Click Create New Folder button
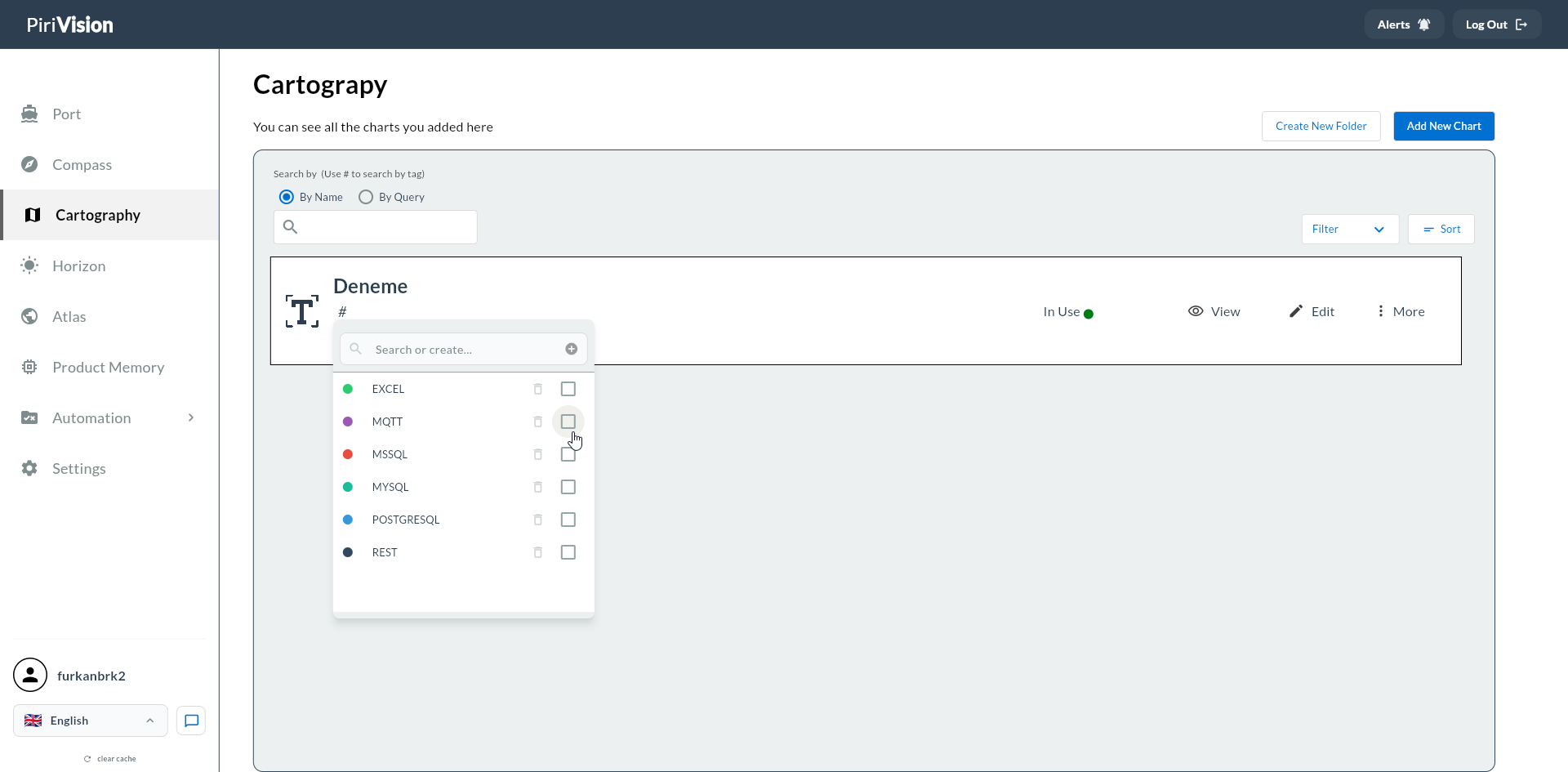Viewport: 1568px width, 772px height. click(x=1321, y=126)
